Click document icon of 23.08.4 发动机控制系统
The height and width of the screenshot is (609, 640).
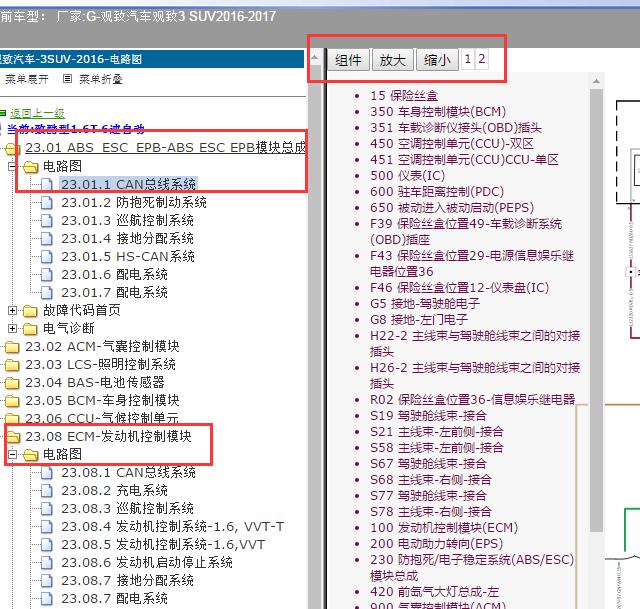click(x=47, y=527)
